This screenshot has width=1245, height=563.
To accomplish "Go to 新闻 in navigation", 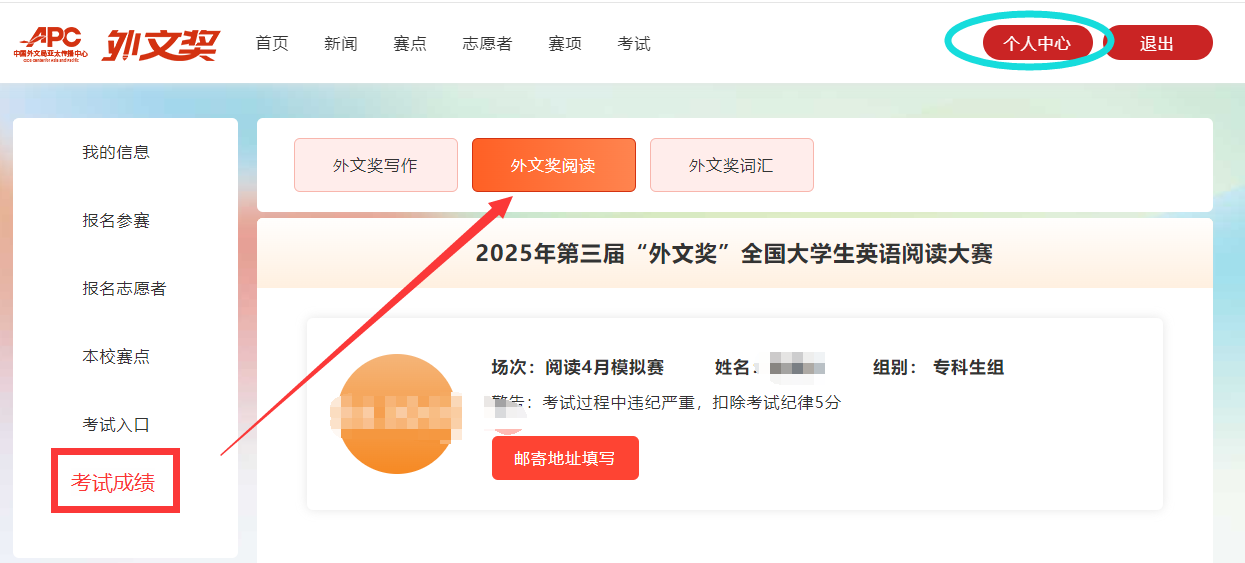I will 341,43.
